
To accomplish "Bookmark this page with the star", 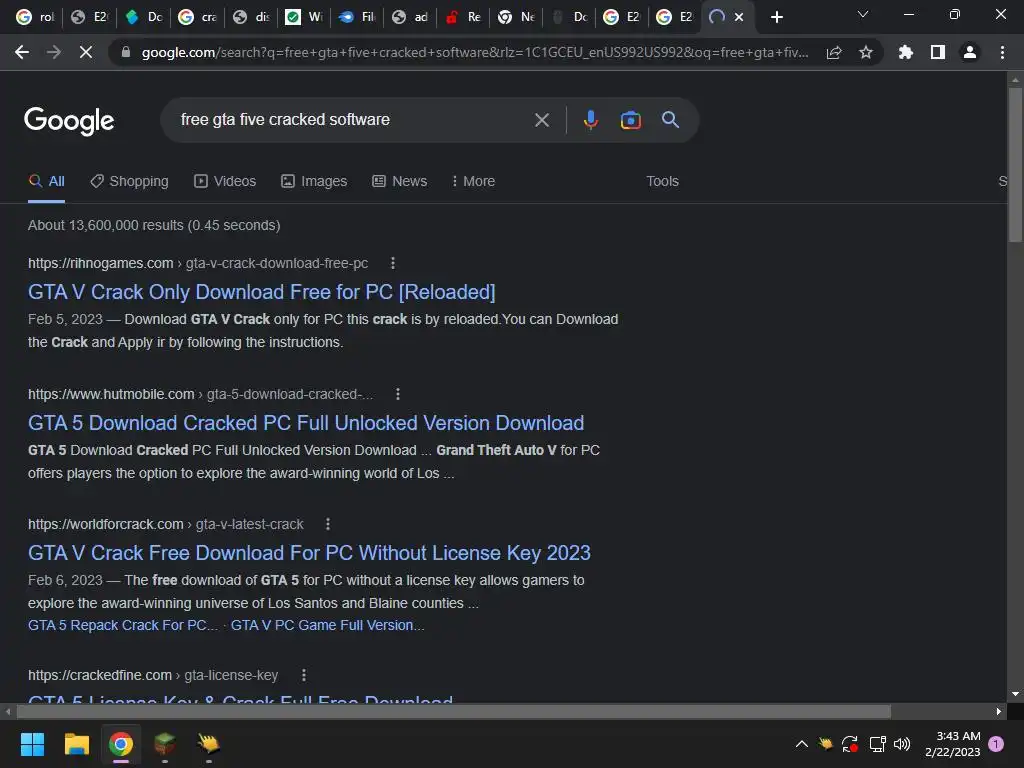I will [866, 52].
